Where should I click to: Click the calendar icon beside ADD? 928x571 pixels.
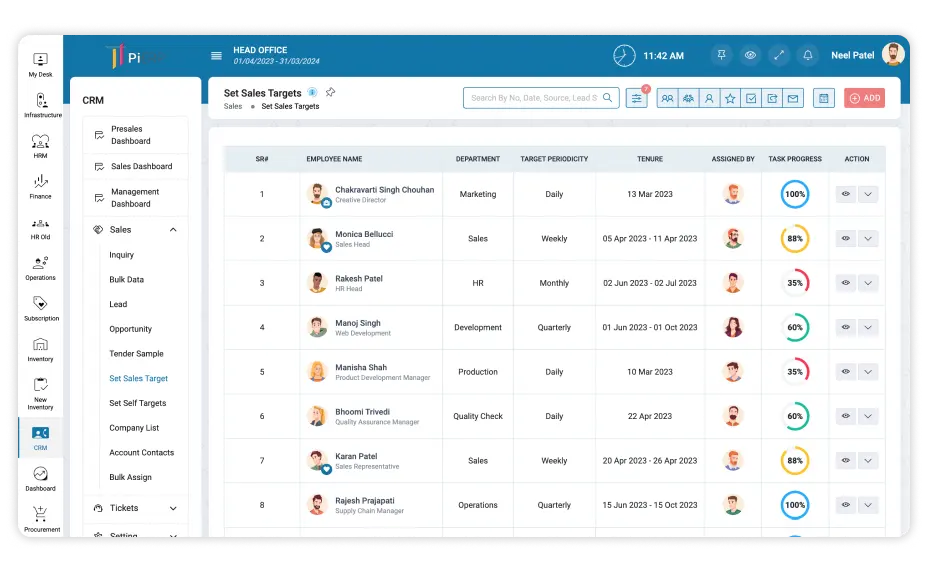(823, 98)
